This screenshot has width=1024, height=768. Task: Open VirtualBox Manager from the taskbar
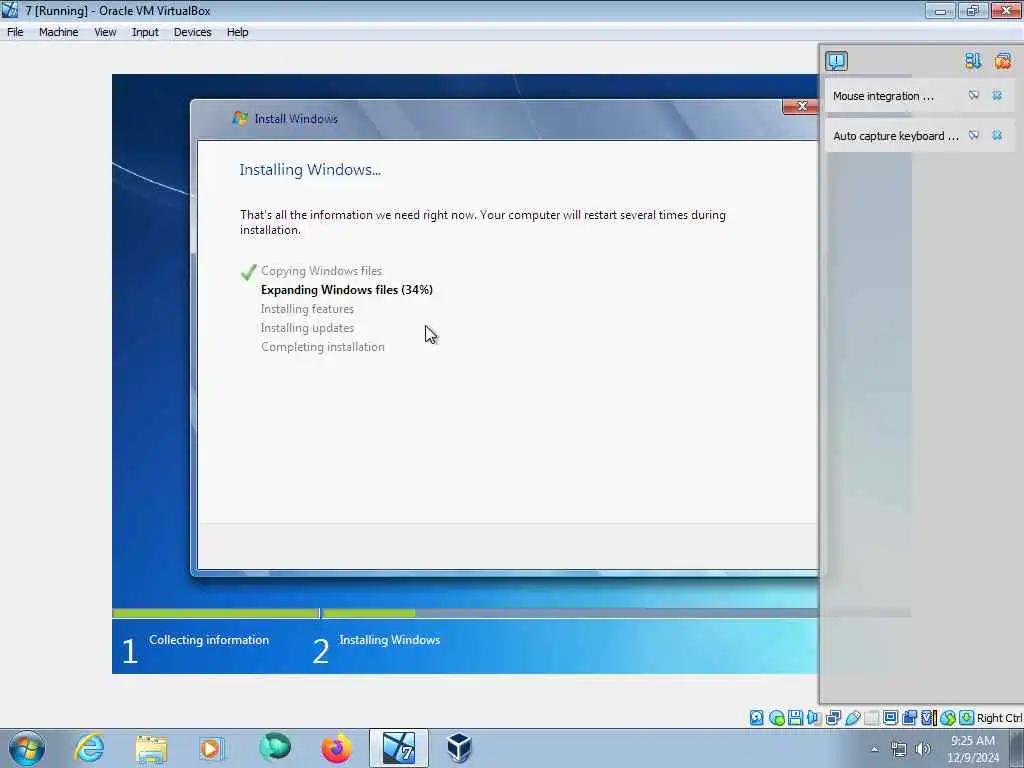coord(459,748)
